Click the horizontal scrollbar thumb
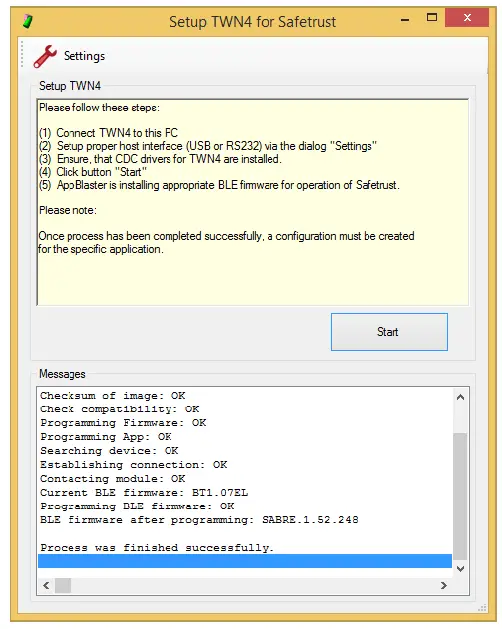Viewport: 502px width, 629px height. [x=63, y=585]
